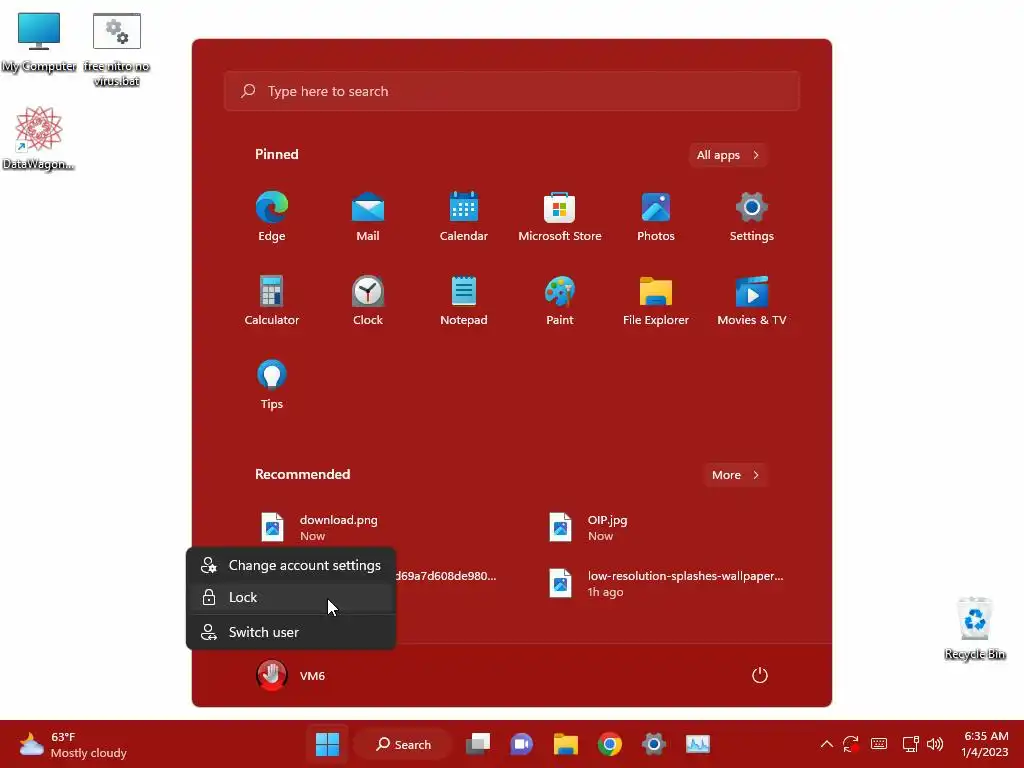This screenshot has width=1024, height=768.
Task: Open Notepad from pinned apps
Action: point(464,300)
